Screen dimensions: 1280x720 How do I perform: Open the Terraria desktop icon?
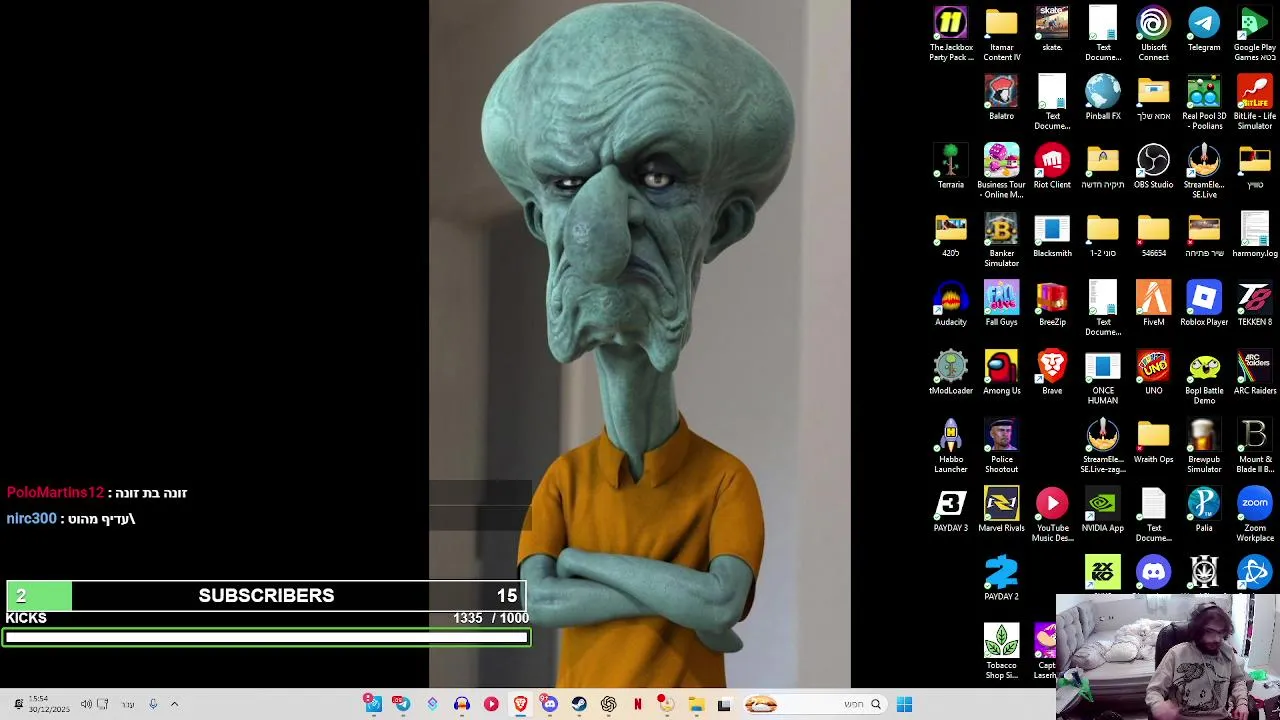951,166
